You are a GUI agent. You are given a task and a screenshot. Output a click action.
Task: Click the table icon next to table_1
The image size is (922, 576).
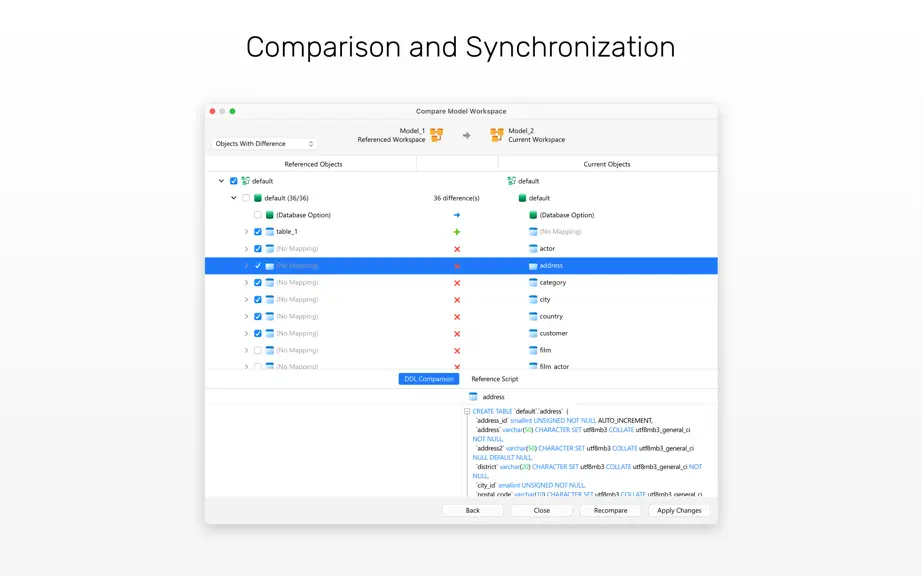269,232
